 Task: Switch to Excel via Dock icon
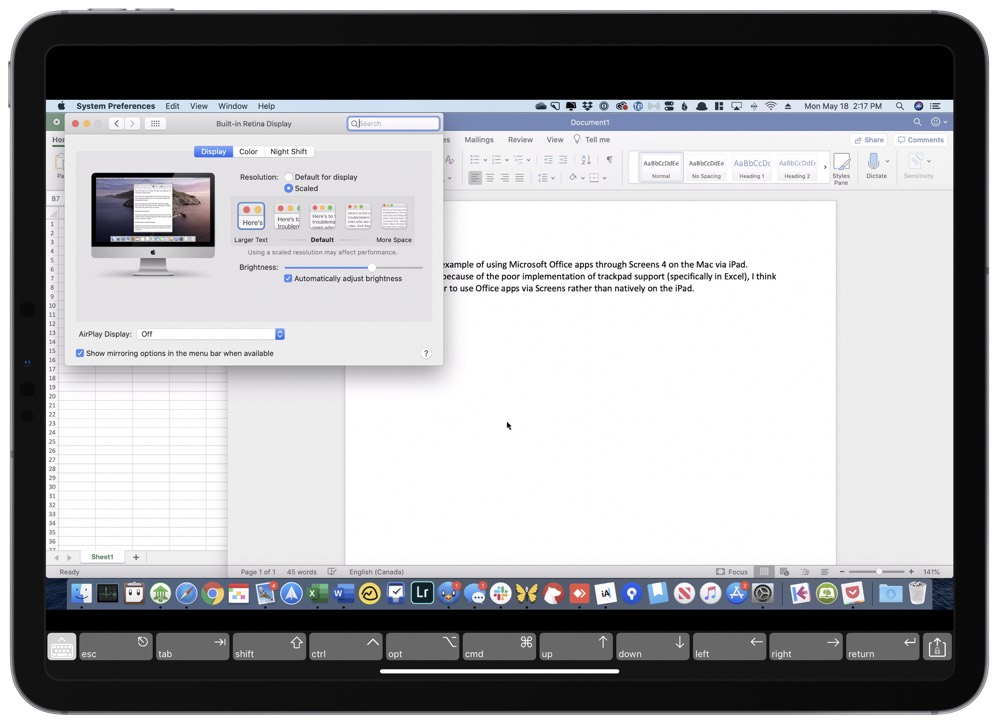[x=317, y=594]
